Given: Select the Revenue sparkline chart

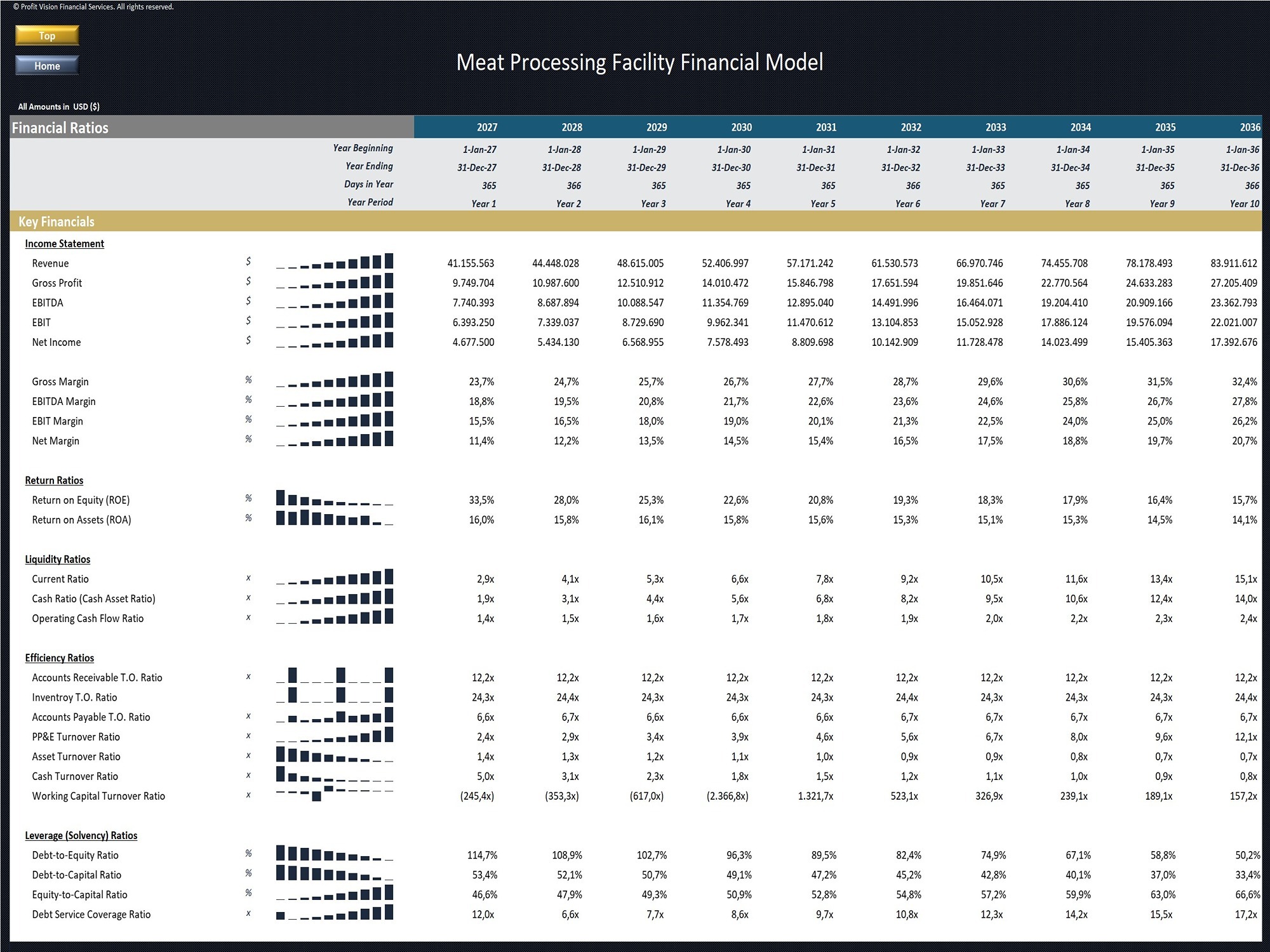Looking at the screenshot, I should coord(335,261).
